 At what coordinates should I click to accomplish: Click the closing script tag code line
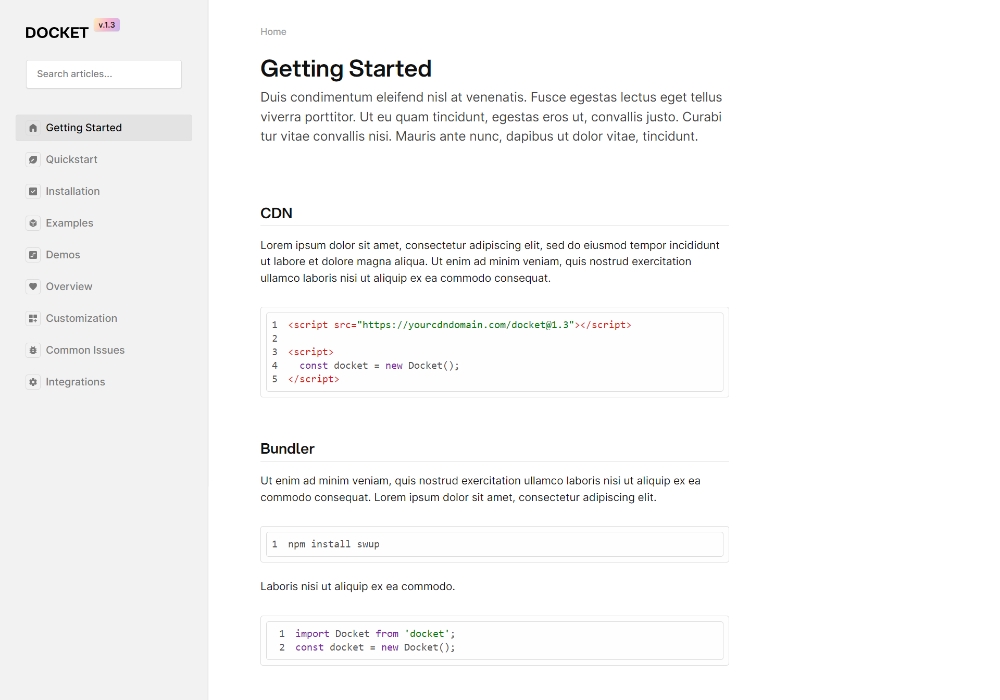point(313,379)
